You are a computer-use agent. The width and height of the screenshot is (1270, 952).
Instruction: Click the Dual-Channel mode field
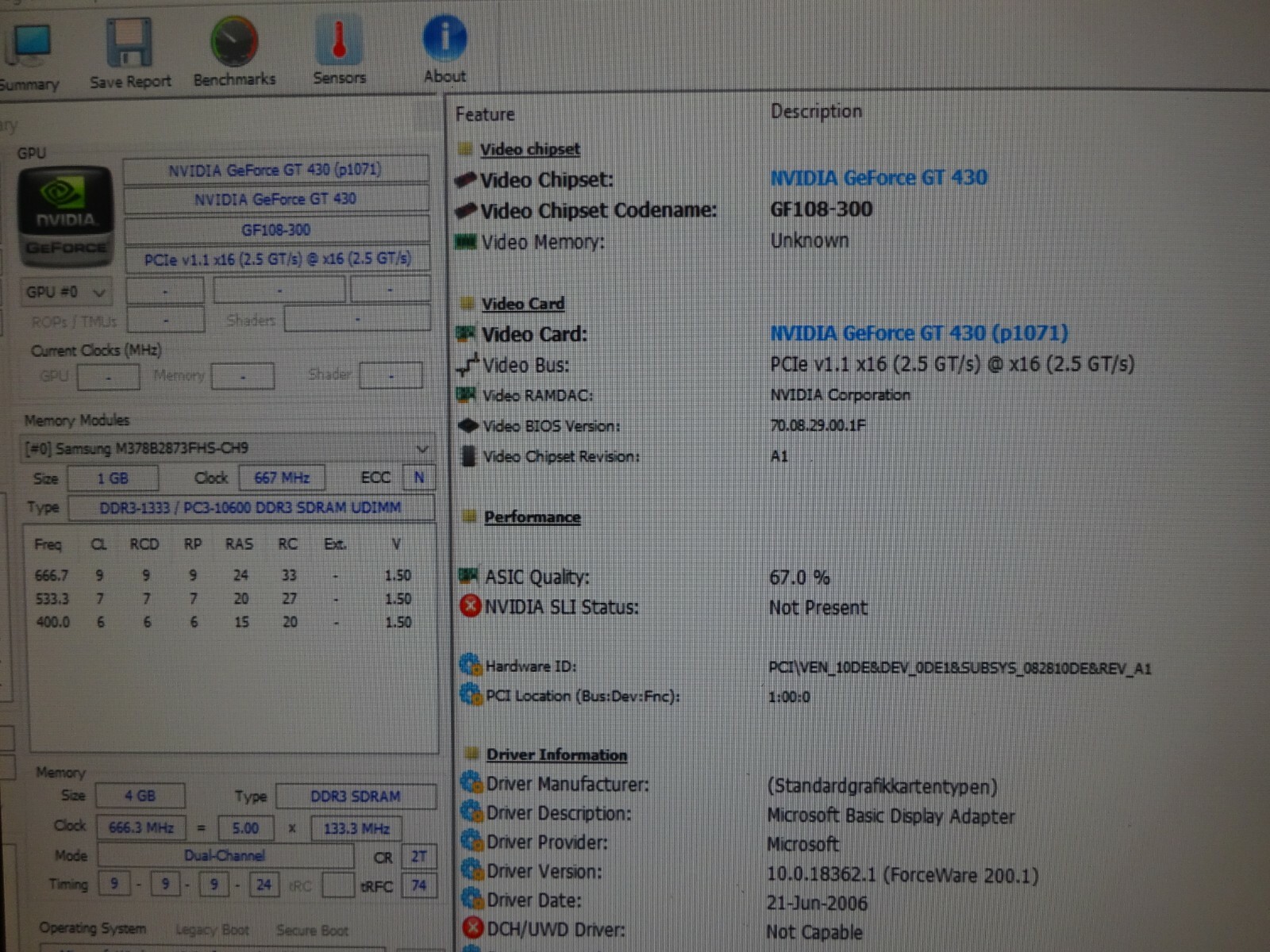click(225, 856)
